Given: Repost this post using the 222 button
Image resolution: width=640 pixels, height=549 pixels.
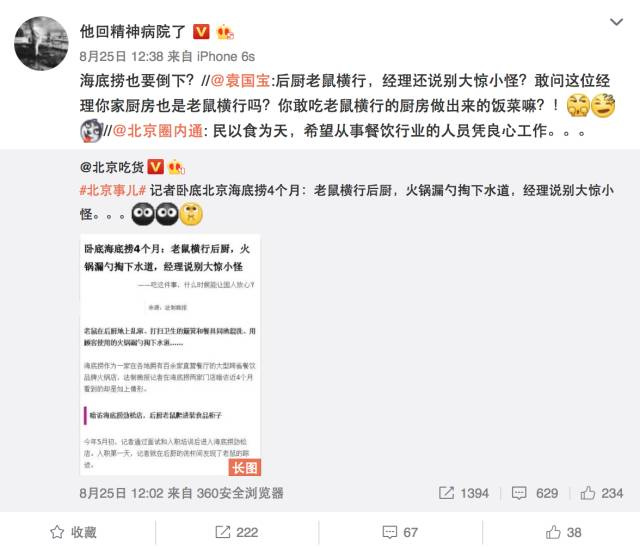Looking at the screenshot, I should click(237, 532).
